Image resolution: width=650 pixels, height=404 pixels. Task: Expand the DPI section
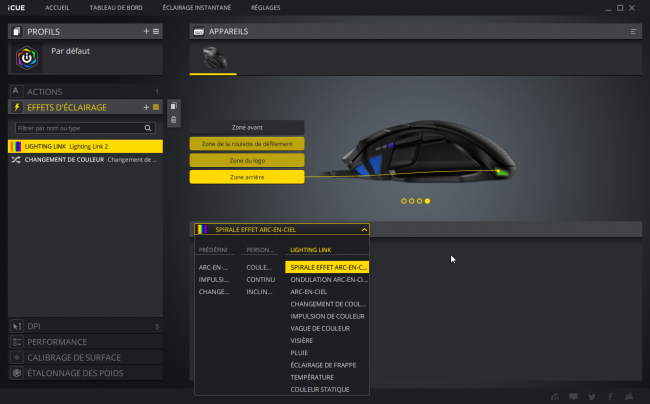point(85,326)
